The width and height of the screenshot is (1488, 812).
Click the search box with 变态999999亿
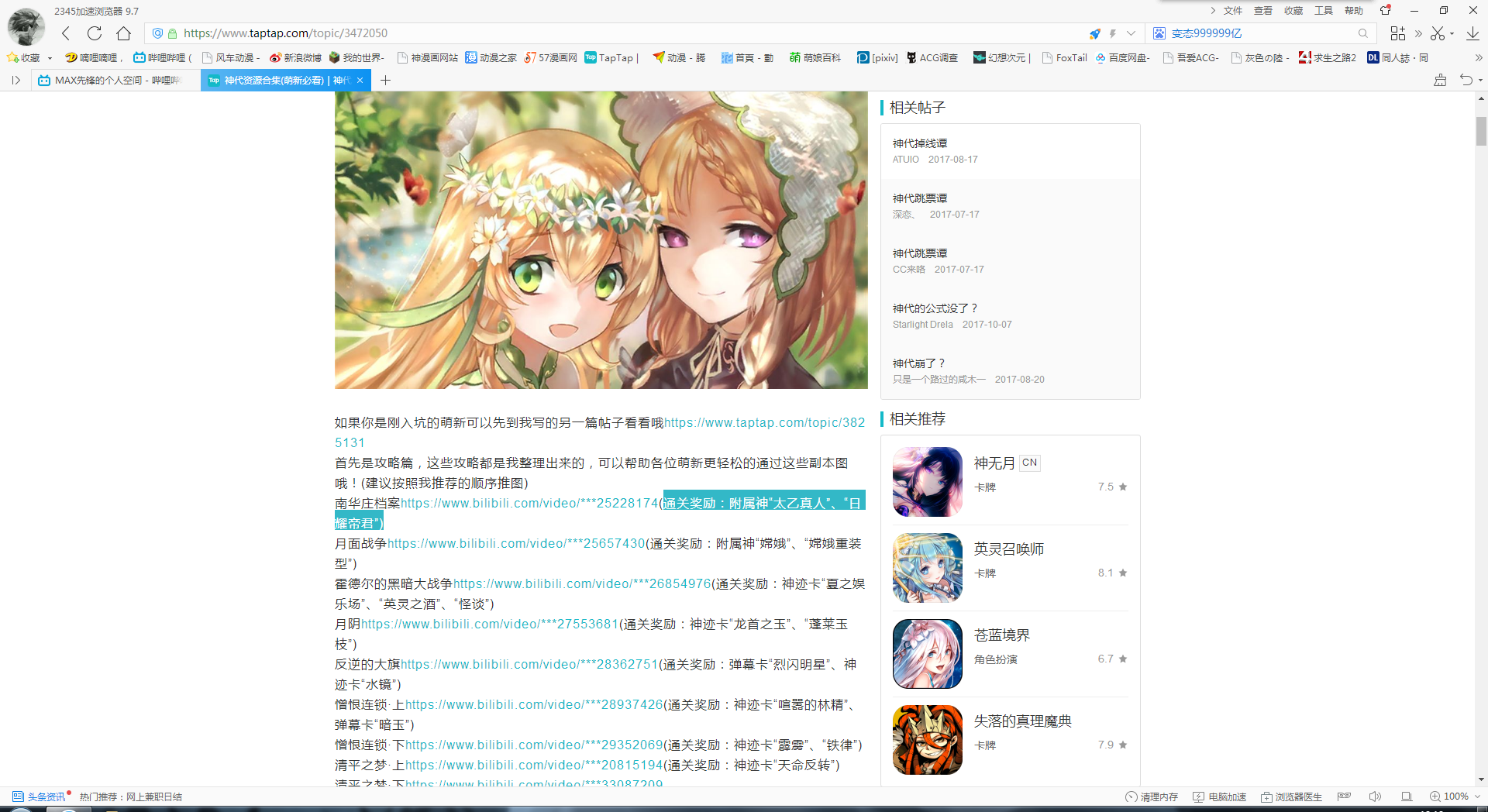[x=1261, y=33]
